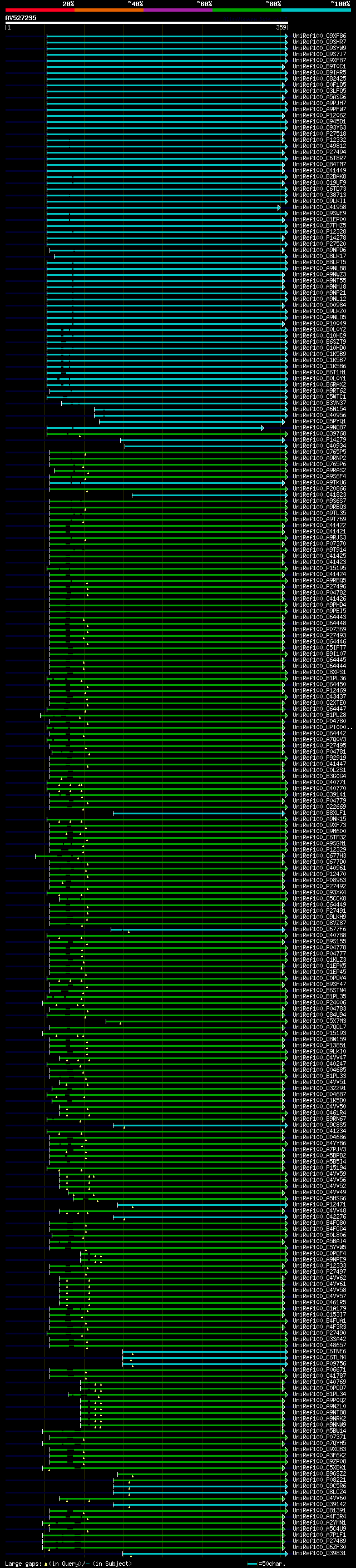The image size is (356, 1568).
Task: Click the UniRef100_Q32291 text
Action: 319,1089
